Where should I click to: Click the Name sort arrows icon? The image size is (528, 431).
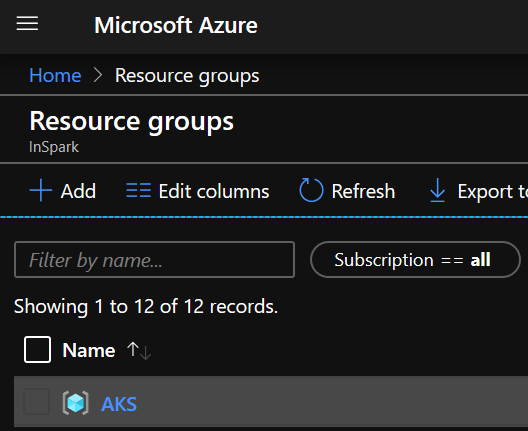(x=139, y=351)
